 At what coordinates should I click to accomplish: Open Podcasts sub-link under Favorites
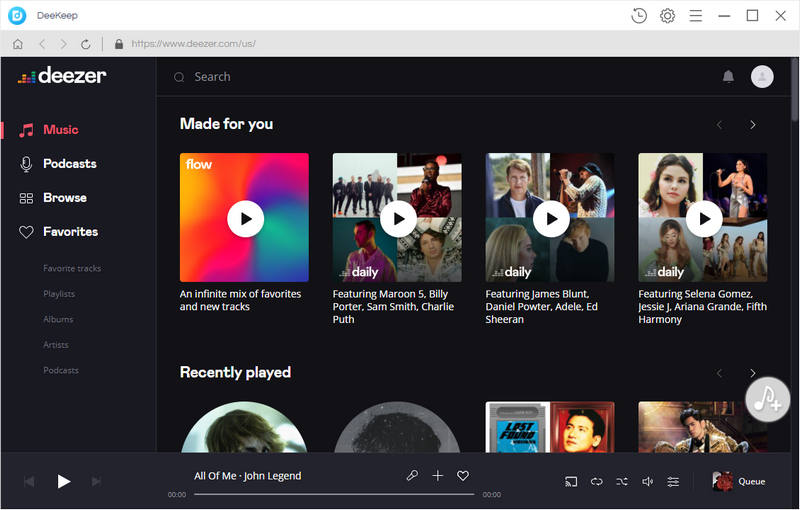click(61, 370)
